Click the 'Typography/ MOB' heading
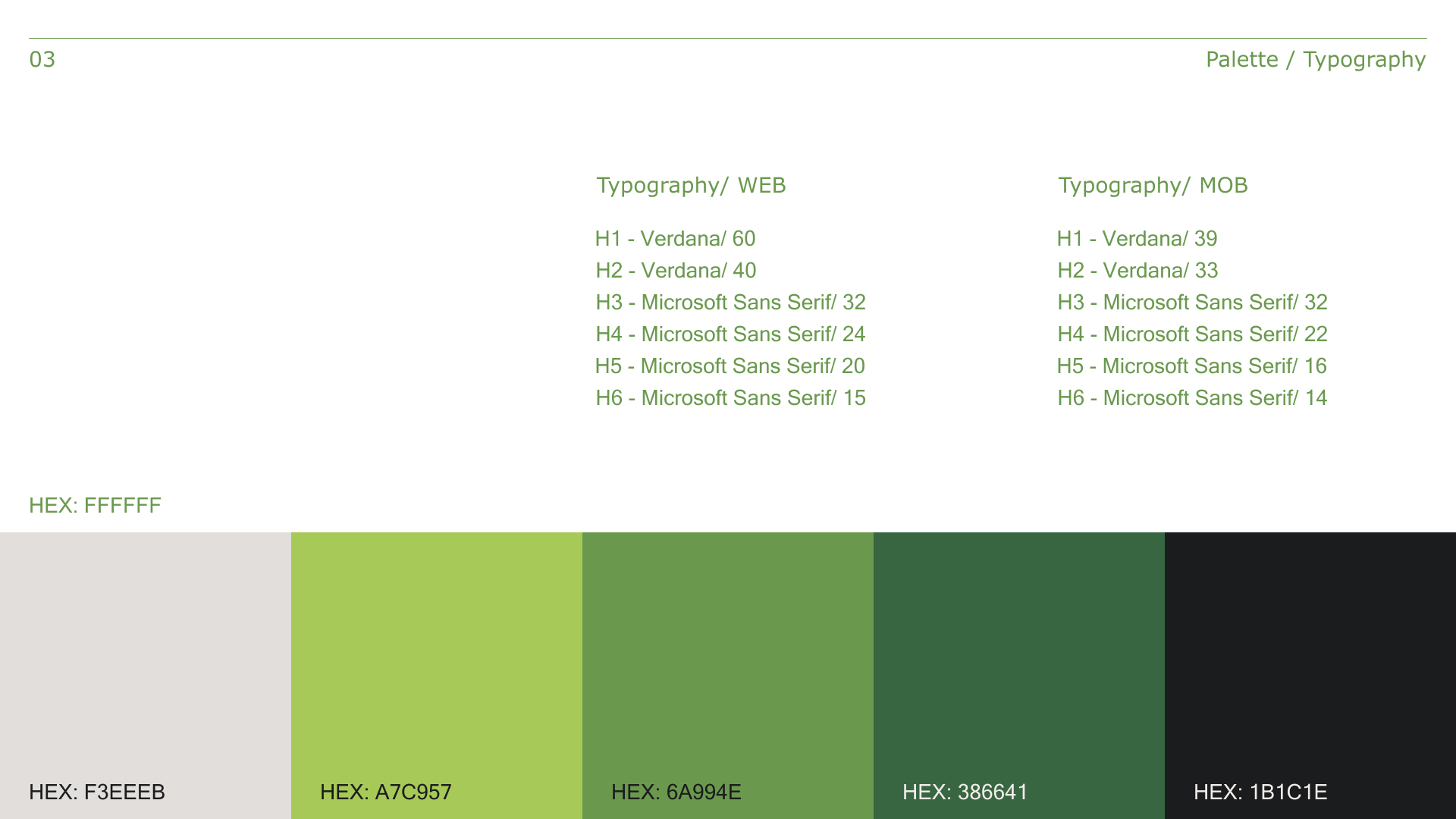1456x819 pixels. pyautogui.click(x=1153, y=186)
